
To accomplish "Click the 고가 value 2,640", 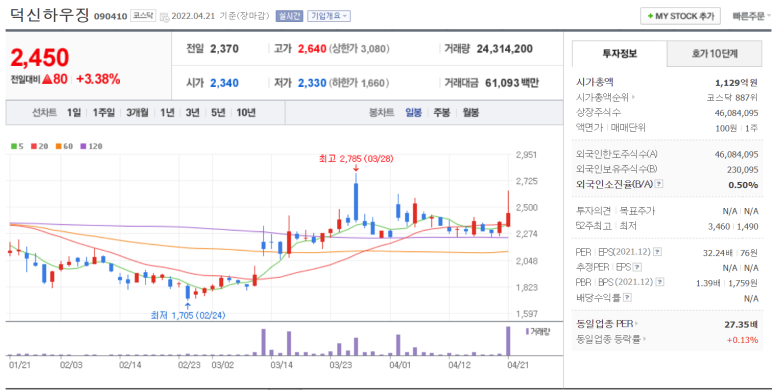I will click(x=312, y=49).
